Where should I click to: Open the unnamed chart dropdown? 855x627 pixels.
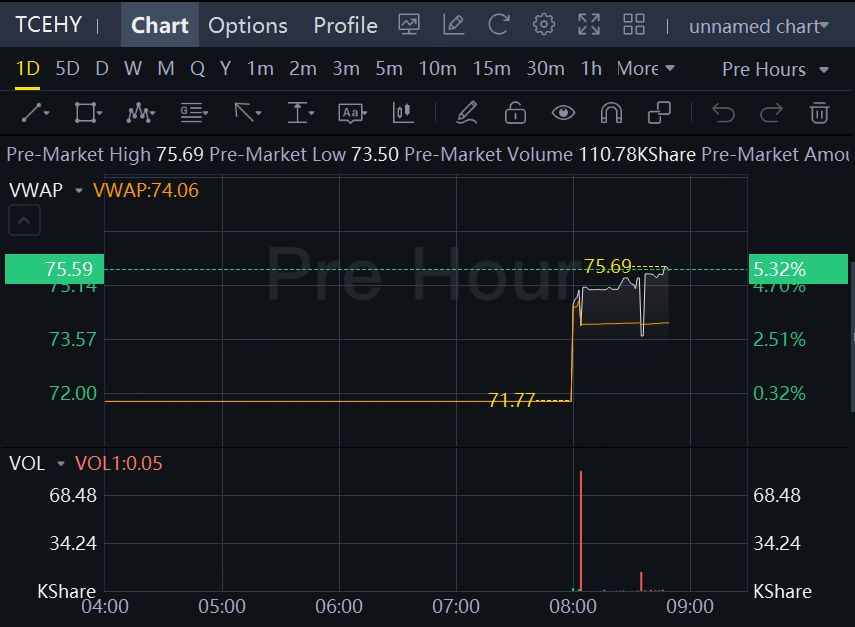[x=758, y=26]
